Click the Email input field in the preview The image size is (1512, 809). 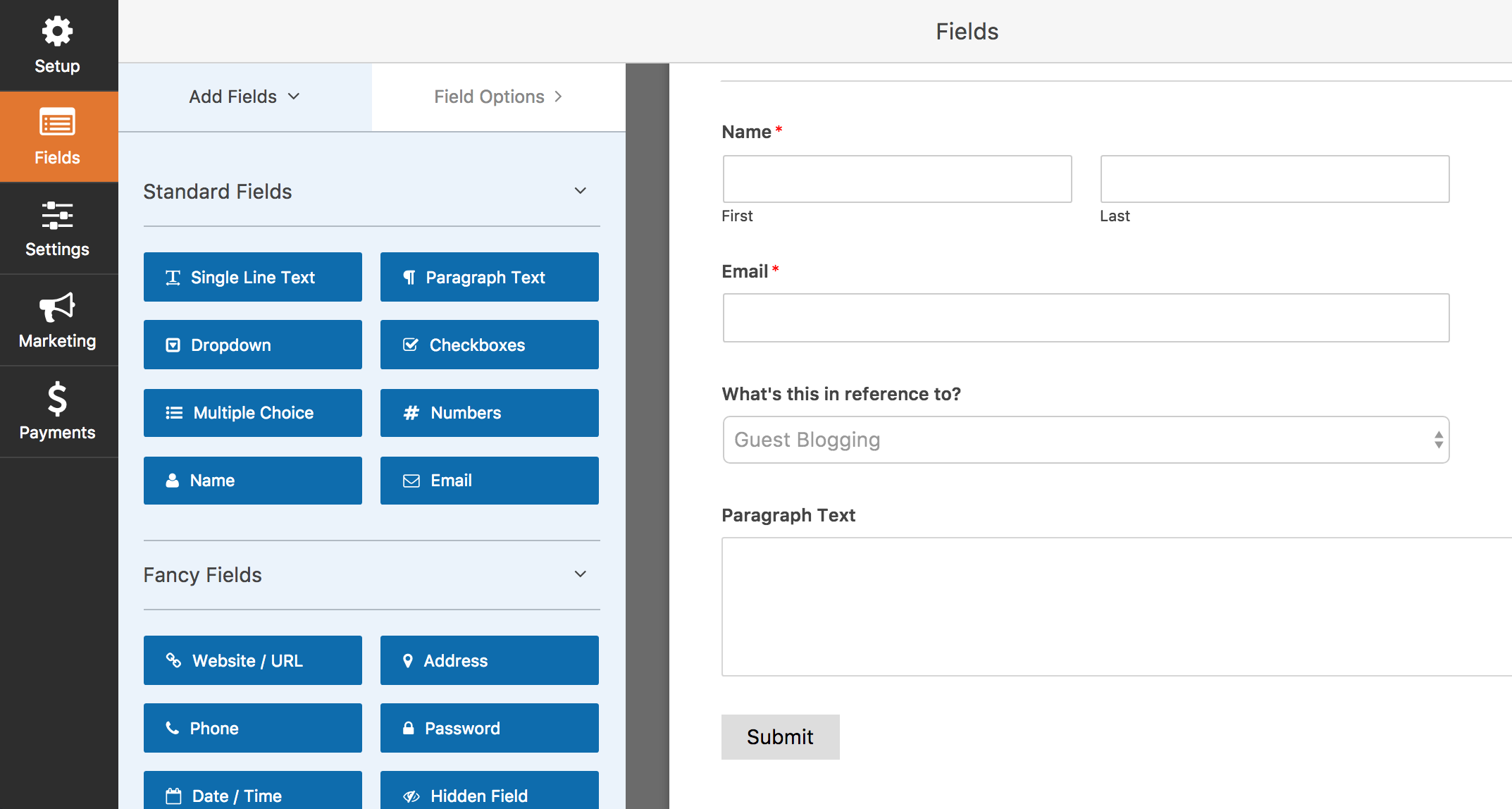point(1085,317)
